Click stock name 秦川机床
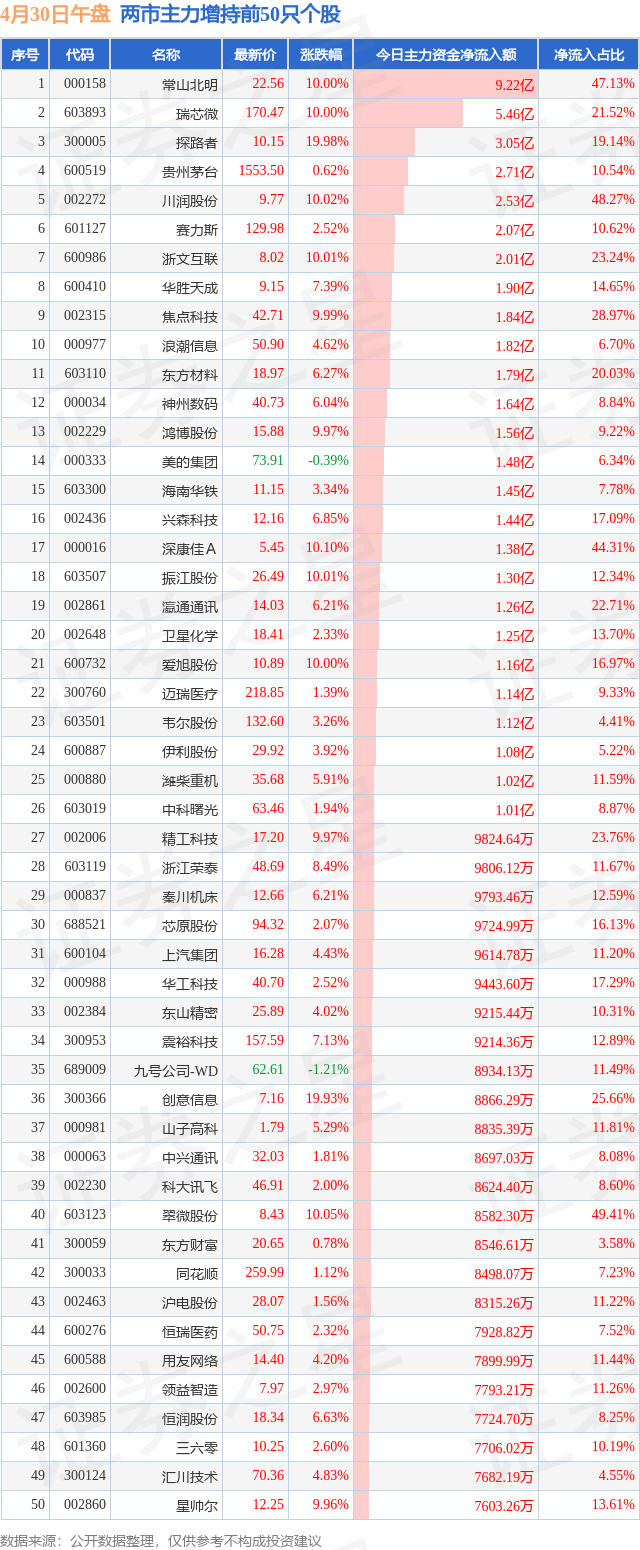The image size is (640, 1550). 189,896
